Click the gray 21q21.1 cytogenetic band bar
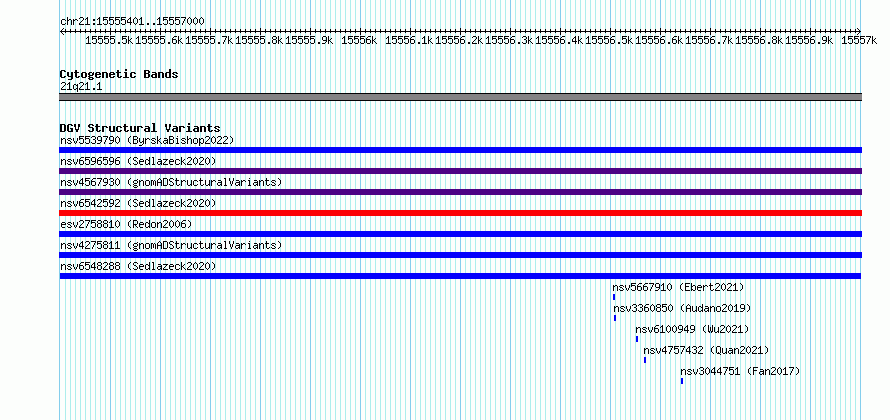This screenshot has height=420, width=890. tap(461, 97)
